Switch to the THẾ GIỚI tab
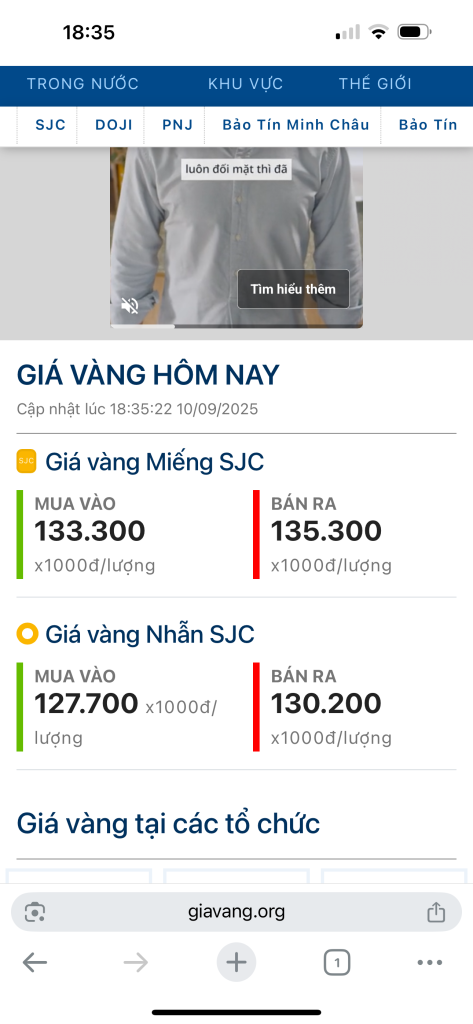473x1024 pixels. tap(375, 84)
